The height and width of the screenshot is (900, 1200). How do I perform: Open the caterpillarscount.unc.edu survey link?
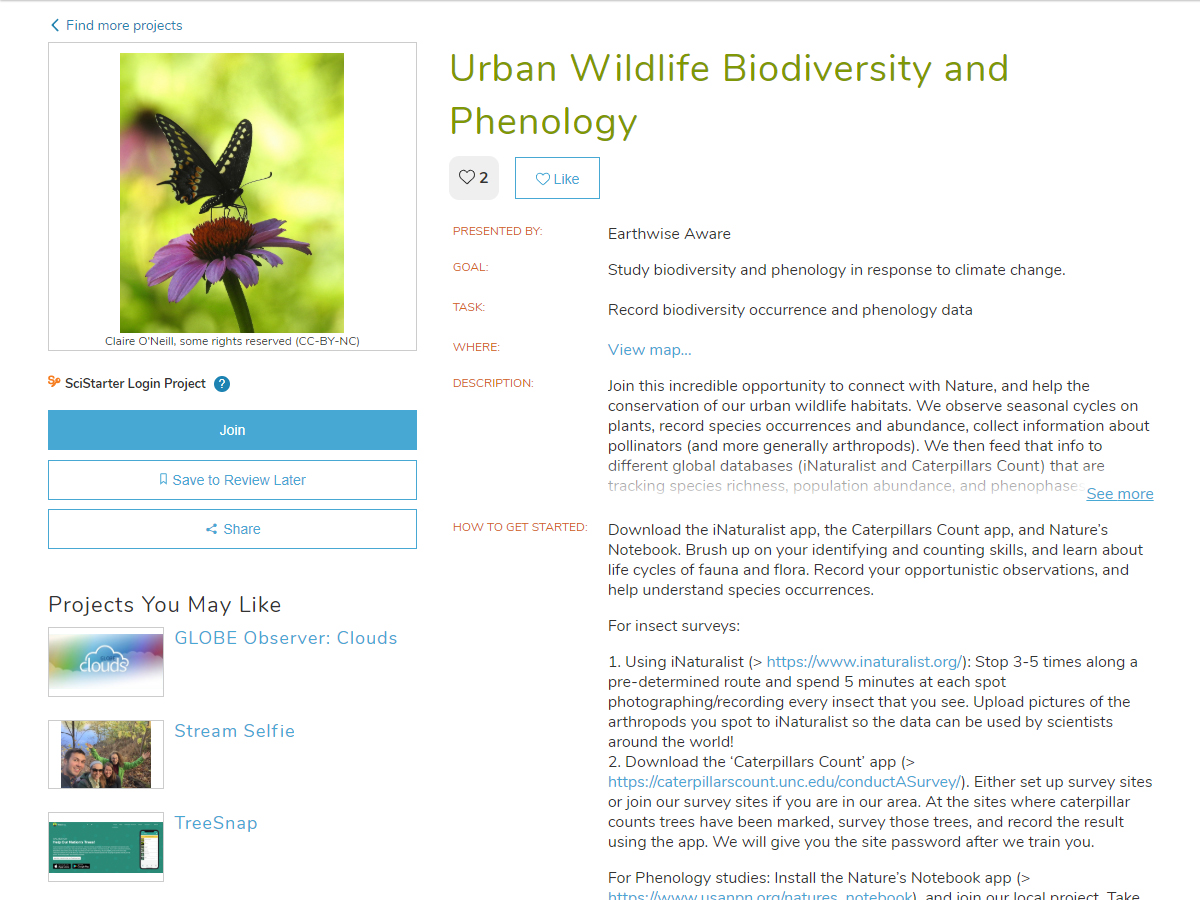click(x=784, y=782)
